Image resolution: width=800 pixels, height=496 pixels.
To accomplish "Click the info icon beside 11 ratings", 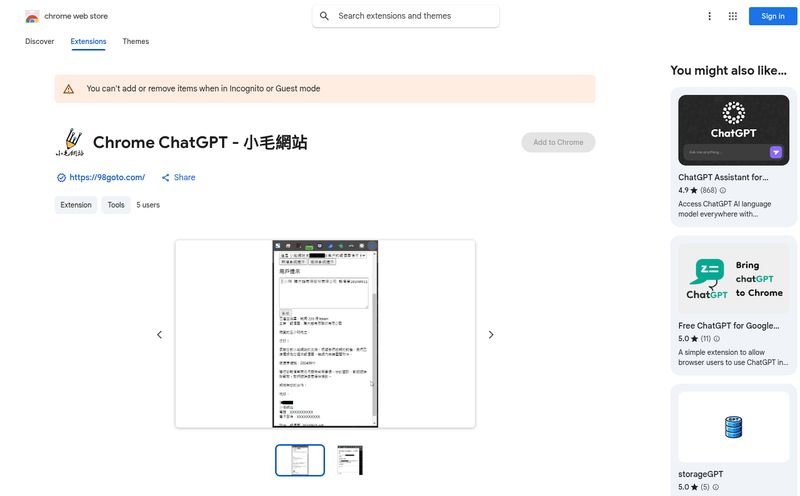I will (716, 339).
